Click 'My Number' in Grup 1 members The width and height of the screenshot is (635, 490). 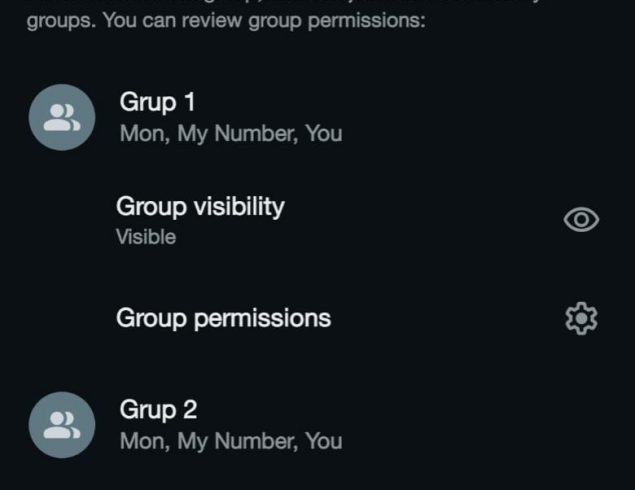tap(238, 134)
